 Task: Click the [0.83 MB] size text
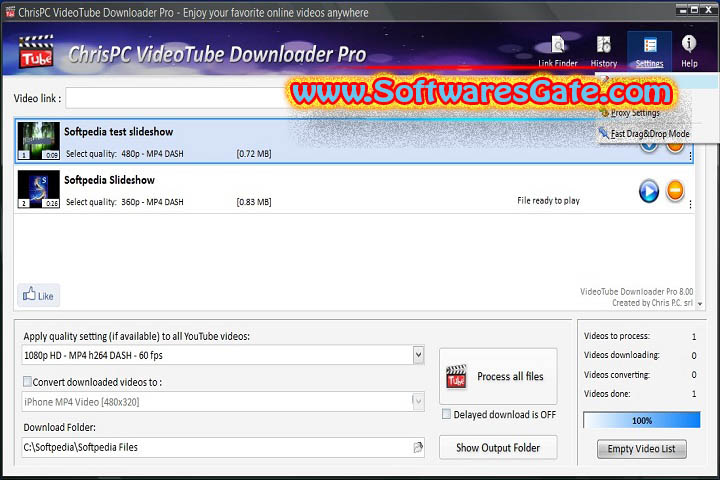coord(253,202)
